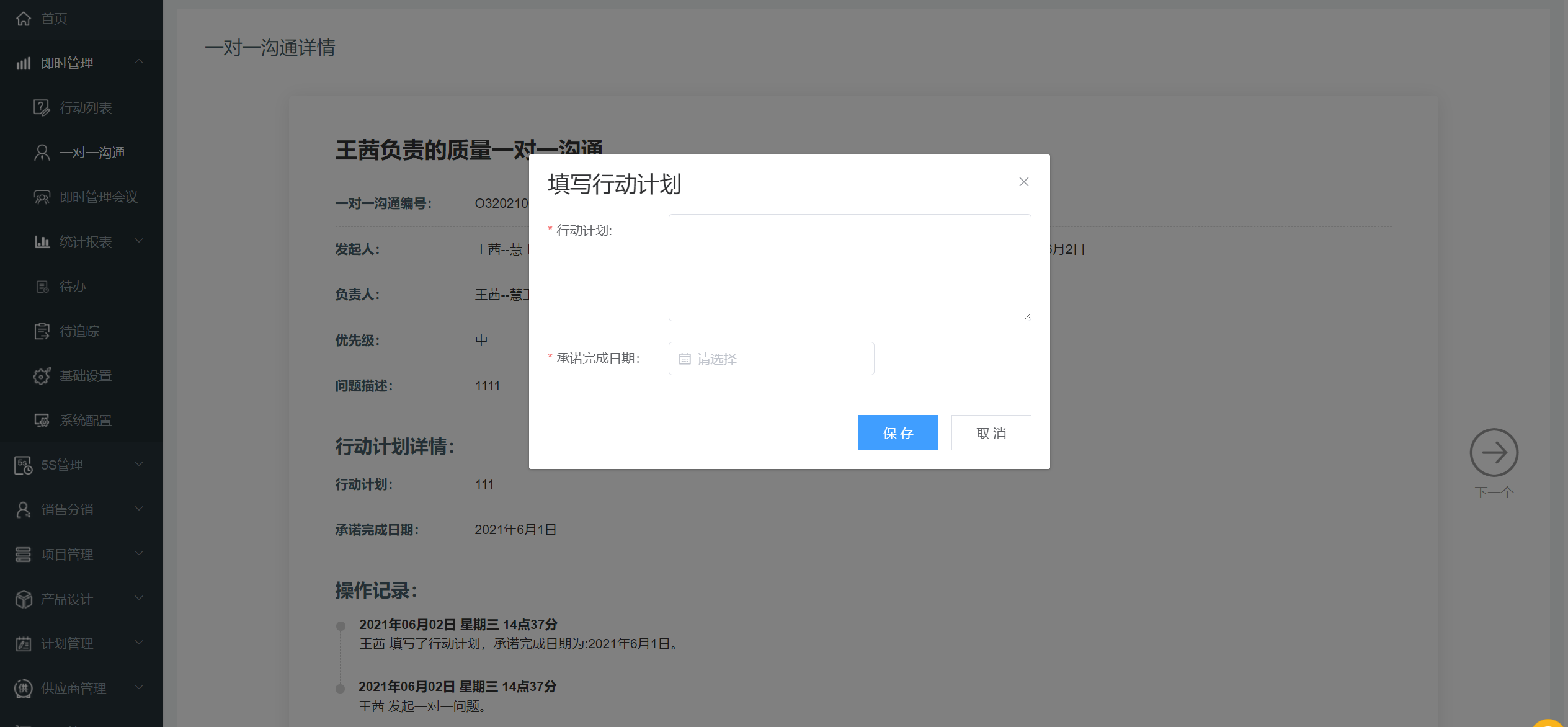Cancel the dialog with 取消 button
Viewport: 1568px width, 727px height.
point(991,433)
